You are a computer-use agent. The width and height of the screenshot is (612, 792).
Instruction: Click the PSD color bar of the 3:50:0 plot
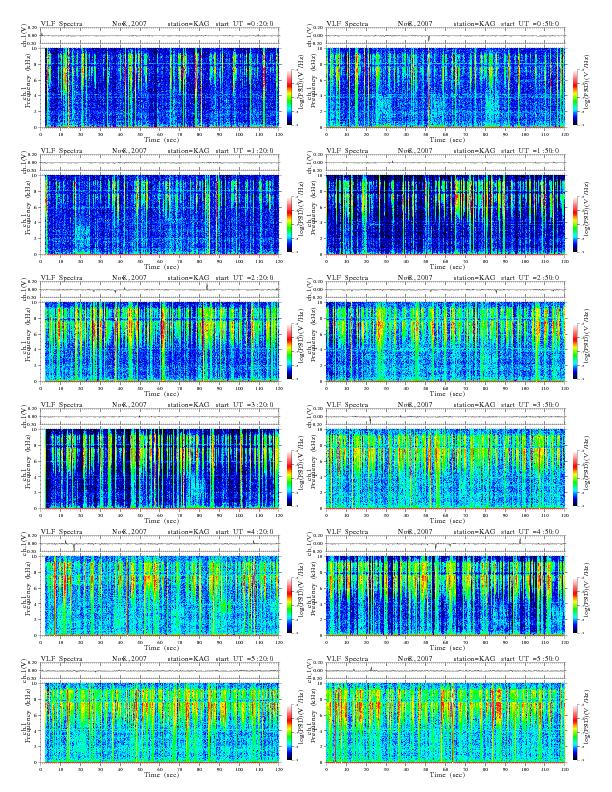(576, 478)
